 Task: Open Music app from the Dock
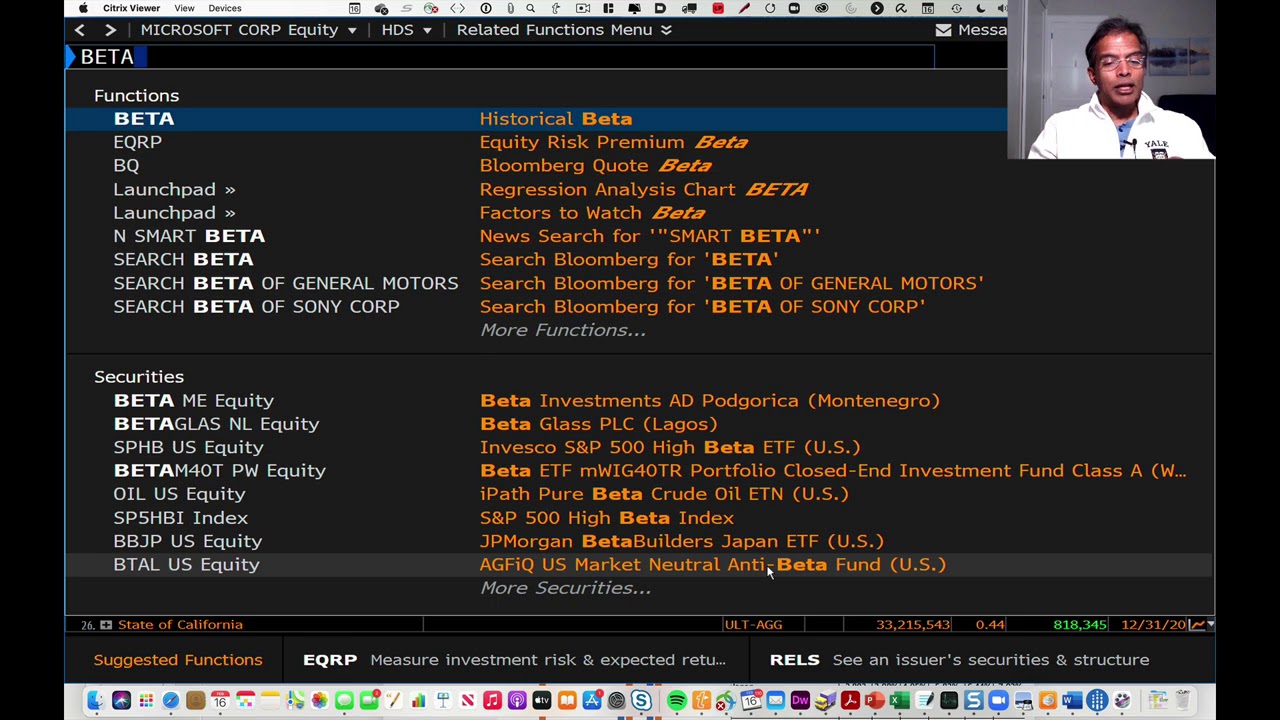point(492,701)
